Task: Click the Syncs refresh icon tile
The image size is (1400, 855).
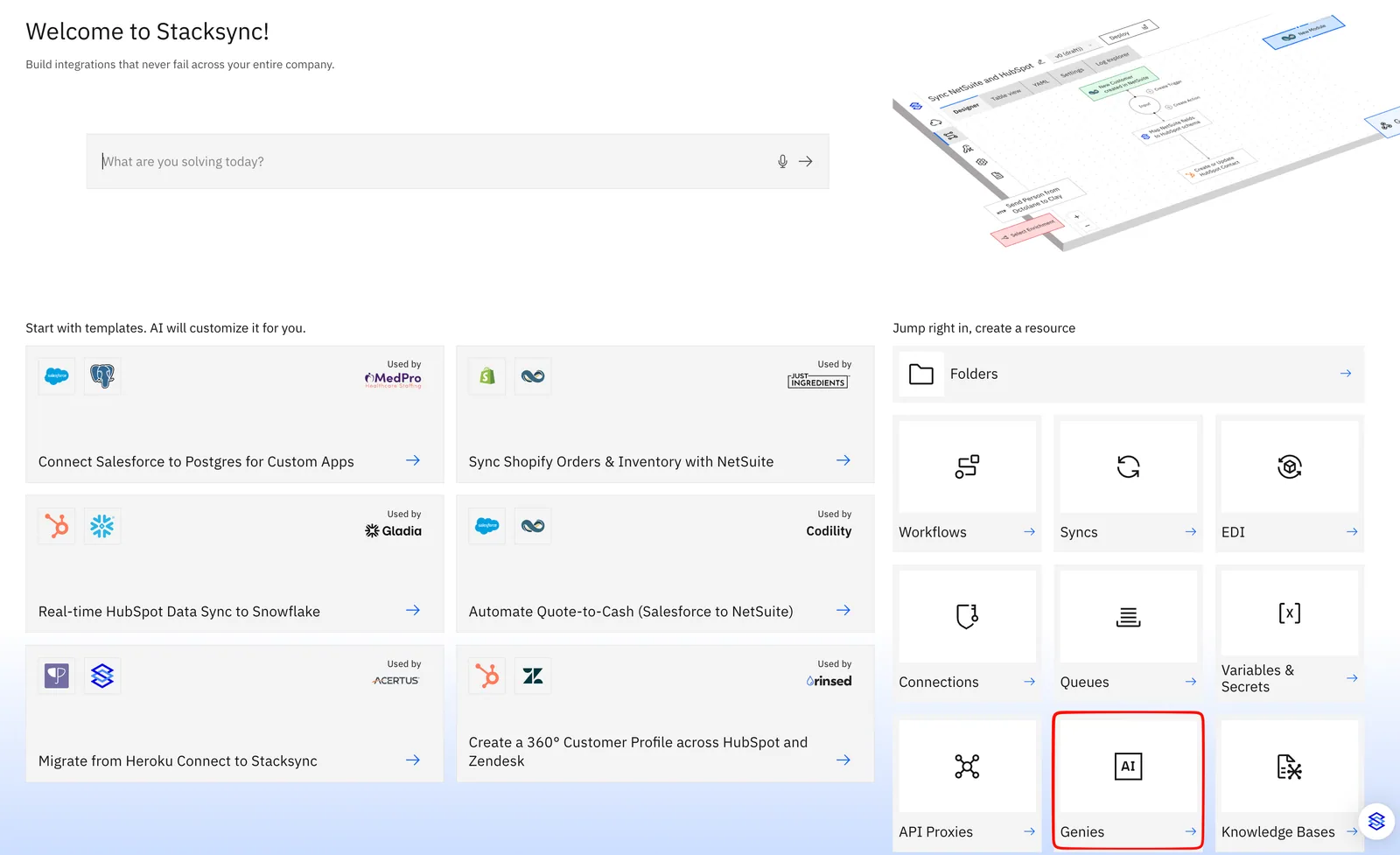Action: (x=1128, y=466)
